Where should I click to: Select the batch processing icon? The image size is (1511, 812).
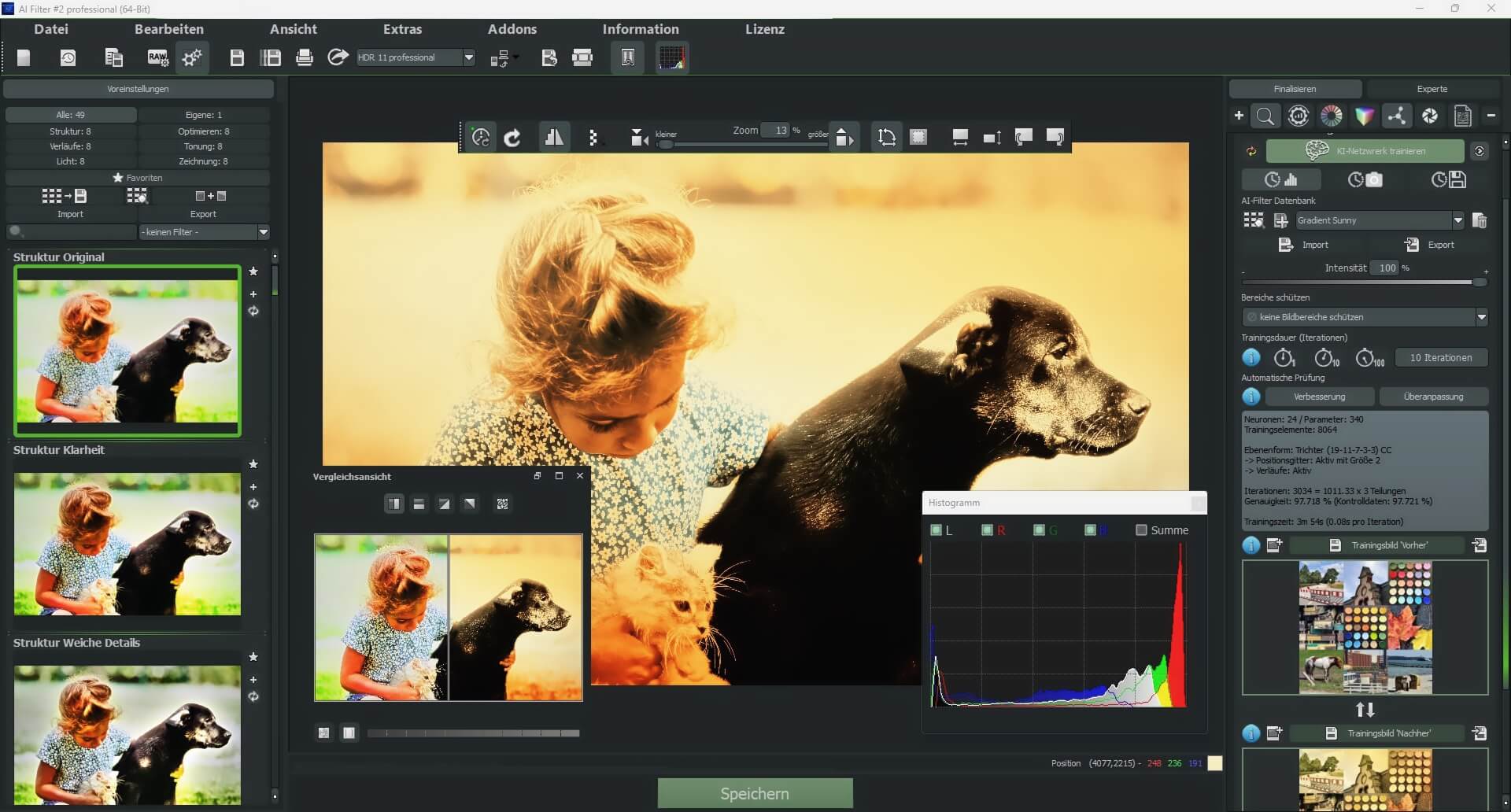[x=504, y=57]
